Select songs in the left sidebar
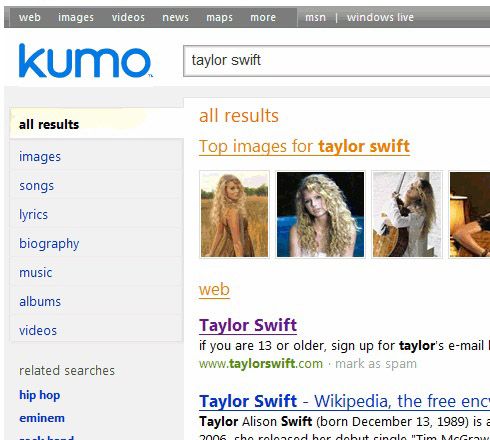 click(x=36, y=186)
